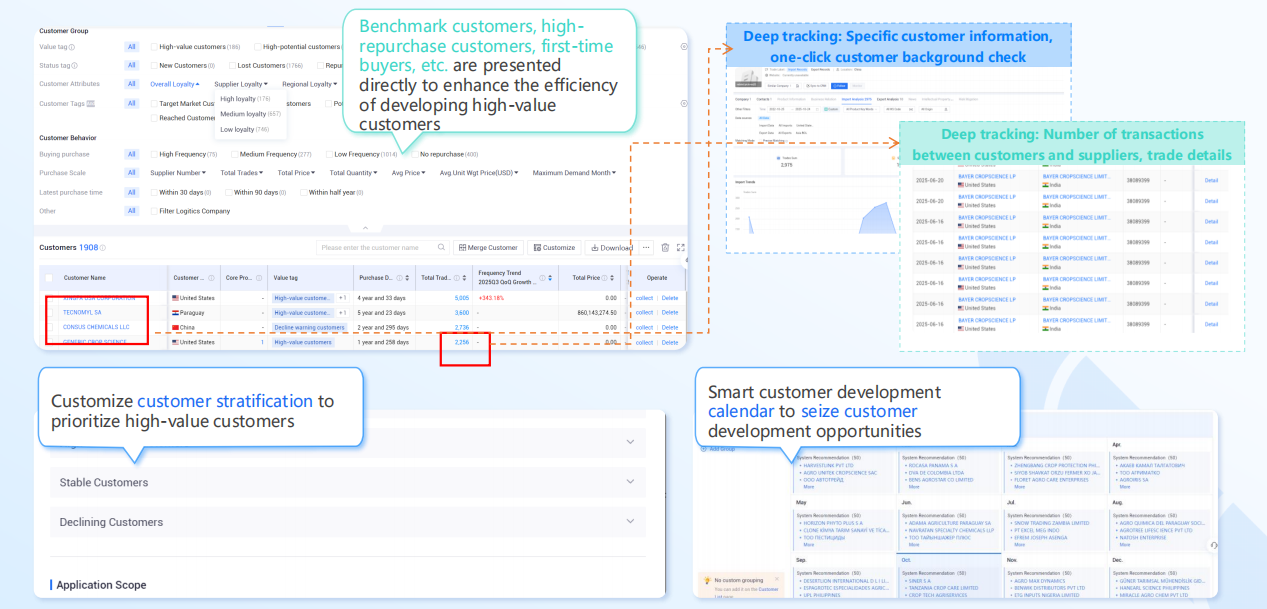Expand the Declining Customers section
The height and width of the screenshot is (609, 1267).
pyautogui.click(x=348, y=522)
